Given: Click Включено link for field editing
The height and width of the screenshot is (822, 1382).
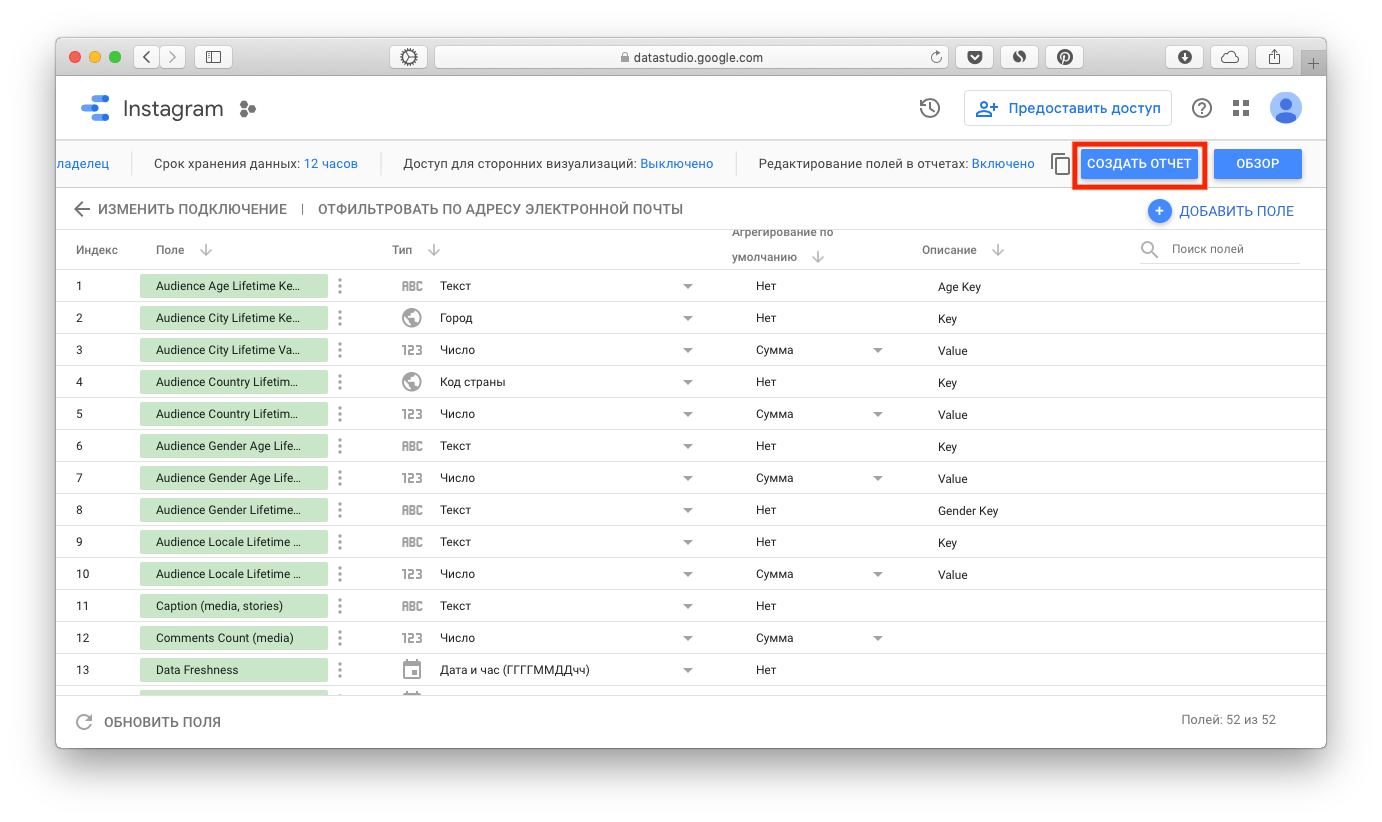Looking at the screenshot, I should [x=1003, y=163].
